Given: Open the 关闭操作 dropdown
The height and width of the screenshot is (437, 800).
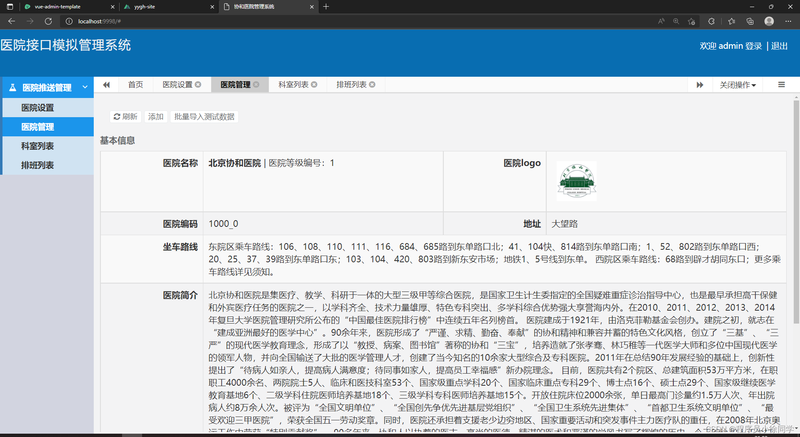Looking at the screenshot, I should (737, 85).
